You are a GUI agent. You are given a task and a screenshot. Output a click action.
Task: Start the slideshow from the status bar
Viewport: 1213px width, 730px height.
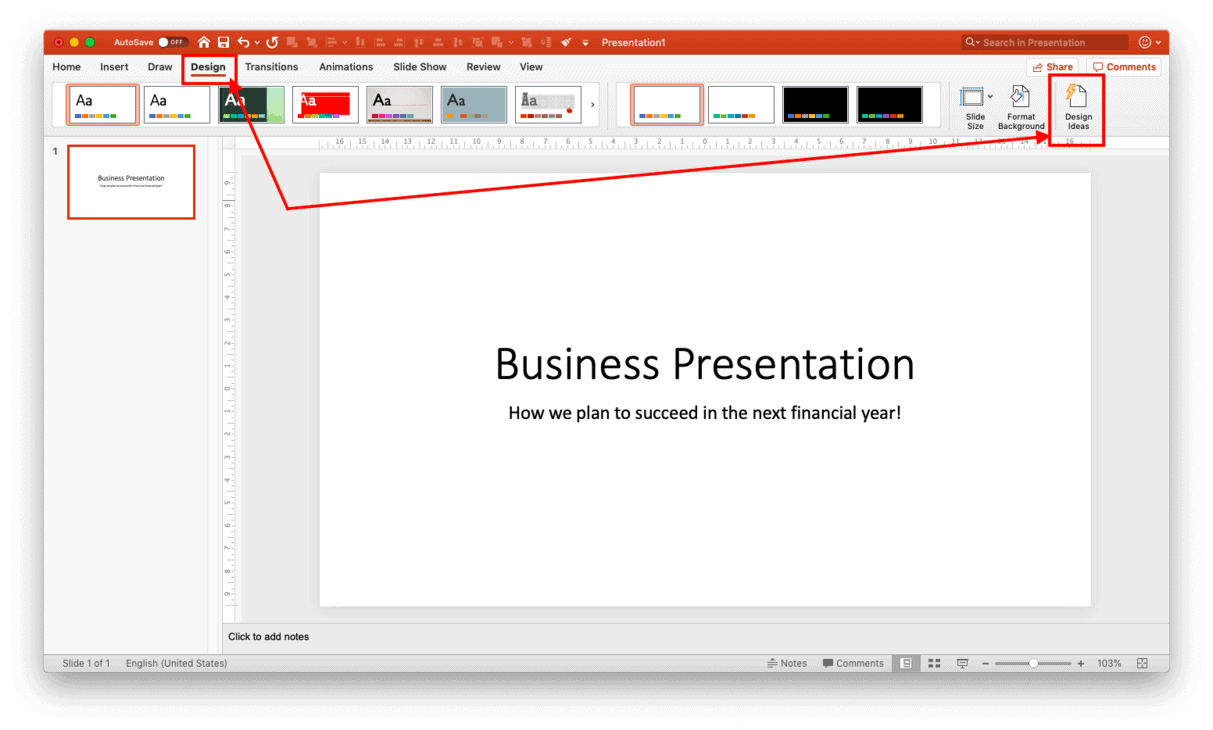point(961,662)
